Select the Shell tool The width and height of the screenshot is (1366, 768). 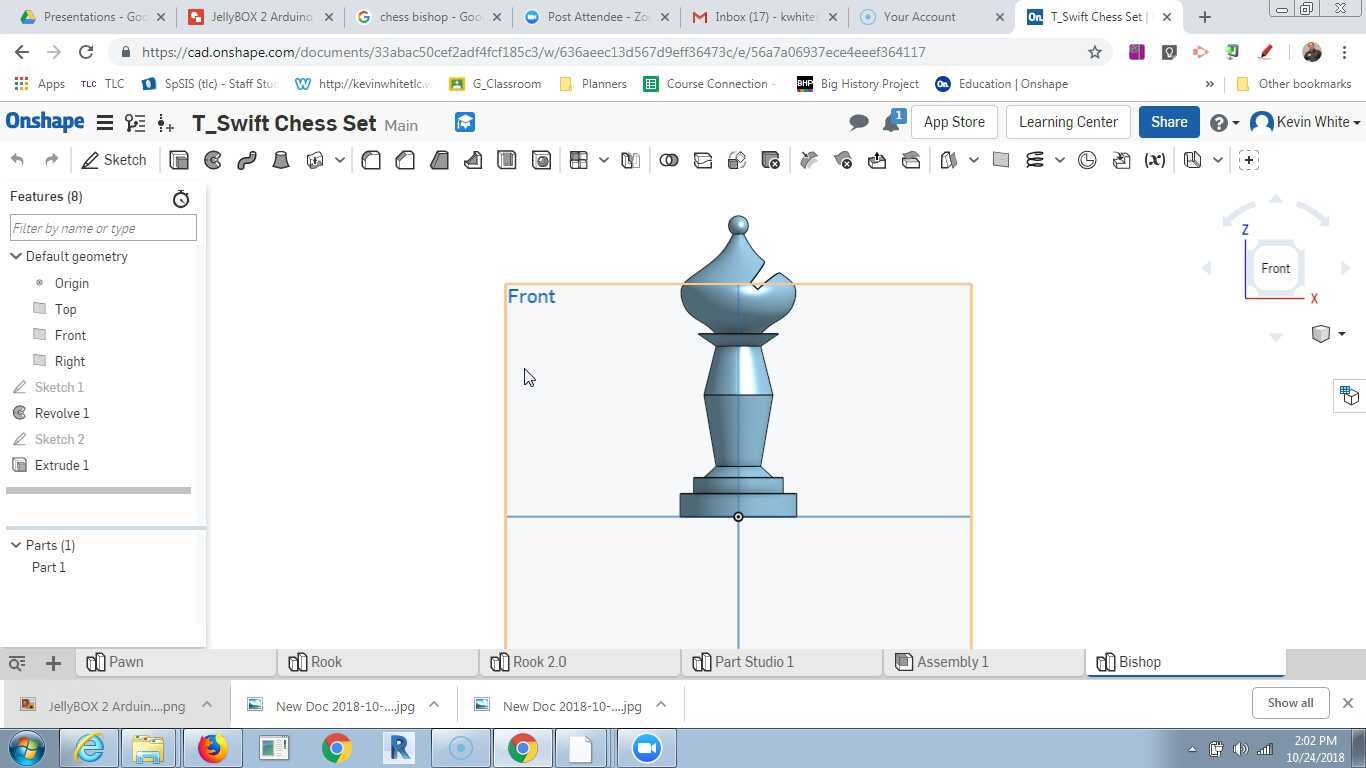(507, 160)
